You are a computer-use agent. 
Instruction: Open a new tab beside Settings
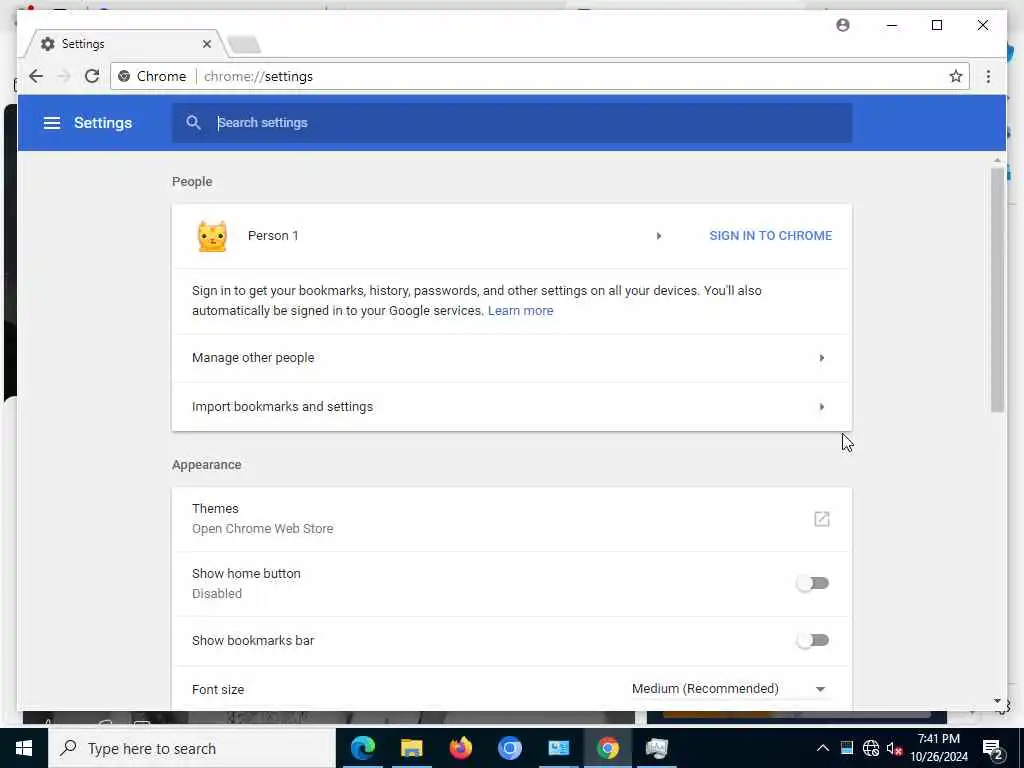[x=244, y=44]
